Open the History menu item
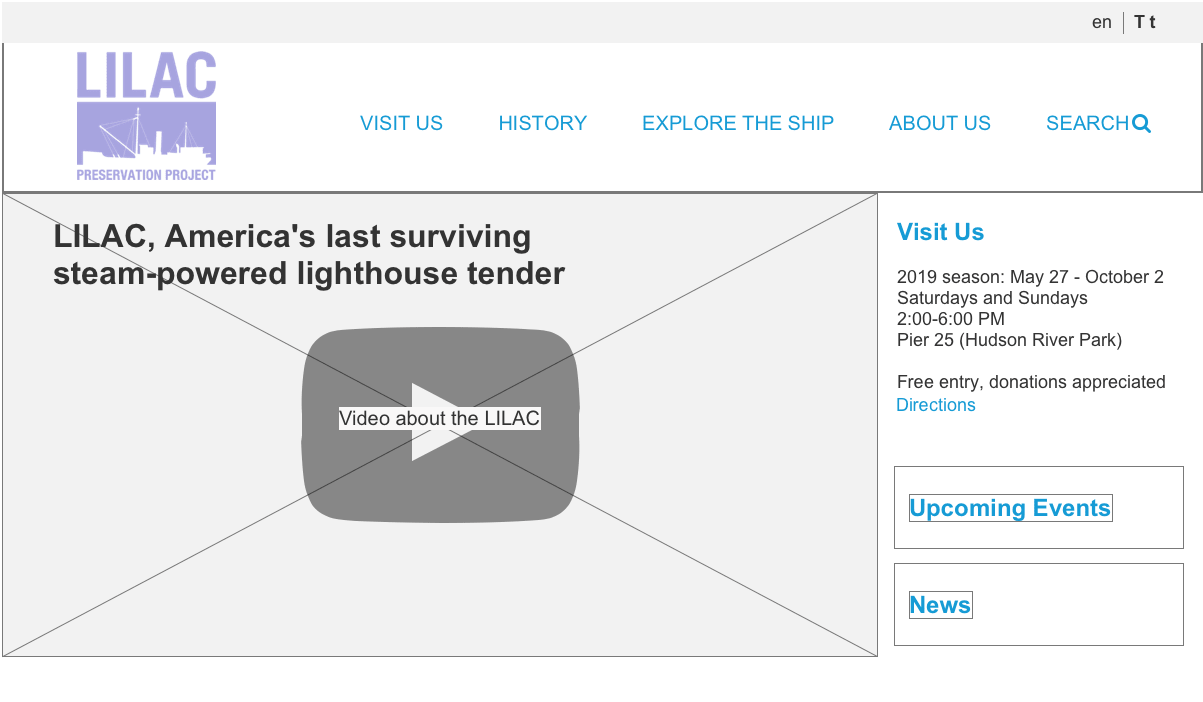 coord(543,123)
